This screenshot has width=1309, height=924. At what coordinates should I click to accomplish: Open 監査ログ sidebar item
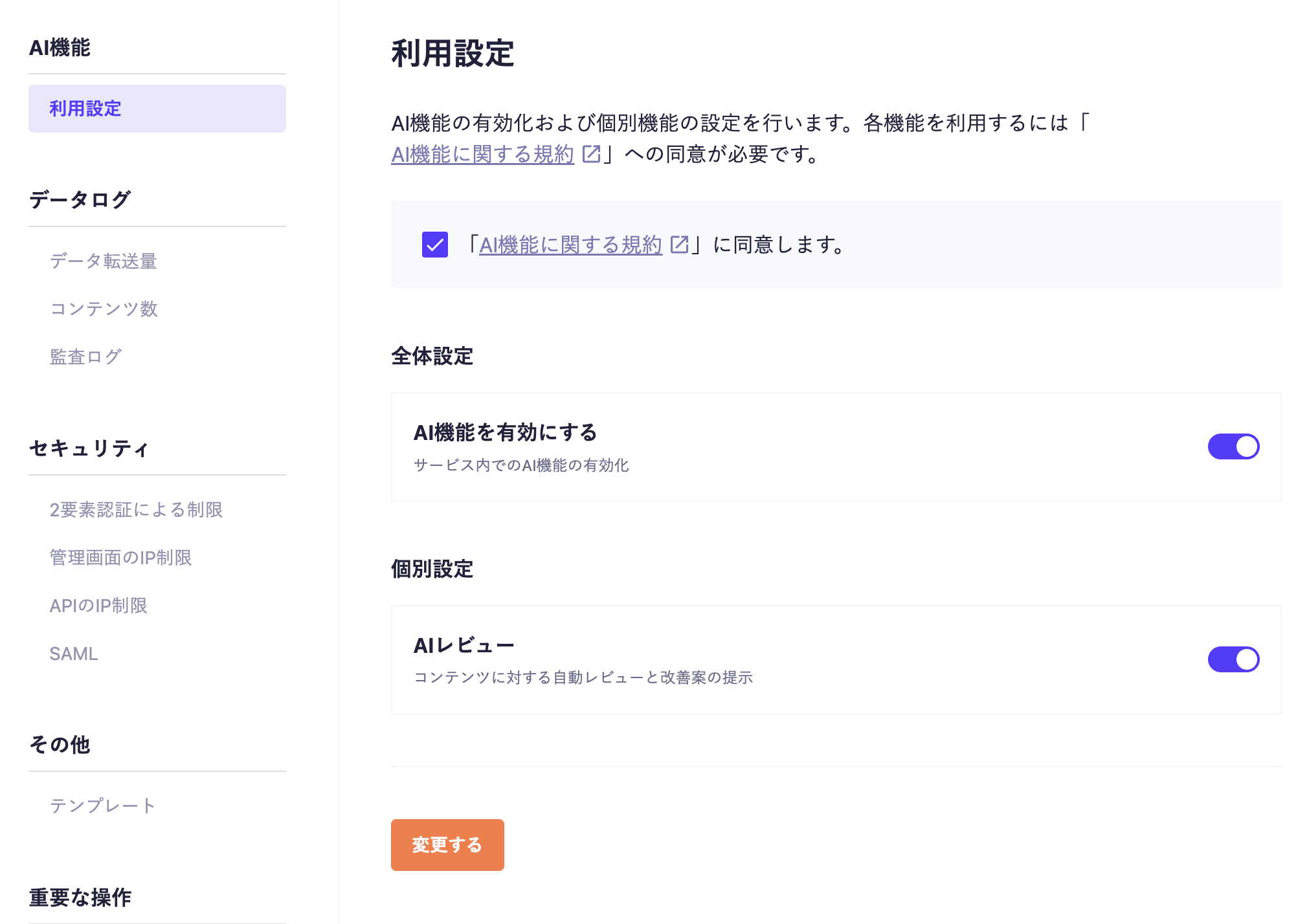(85, 357)
